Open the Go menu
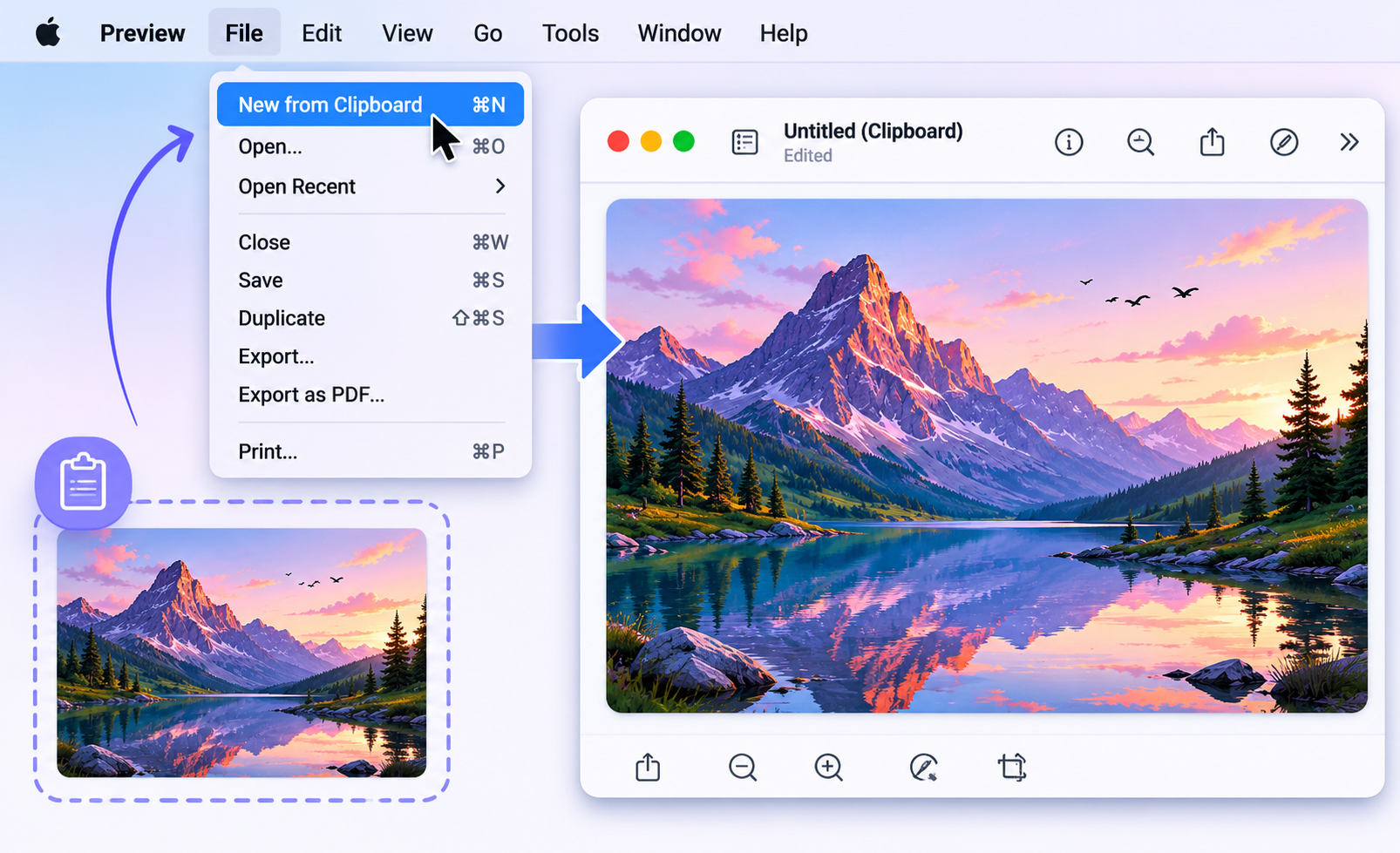Viewport: 1400px width, 853px height. (x=488, y=33)
